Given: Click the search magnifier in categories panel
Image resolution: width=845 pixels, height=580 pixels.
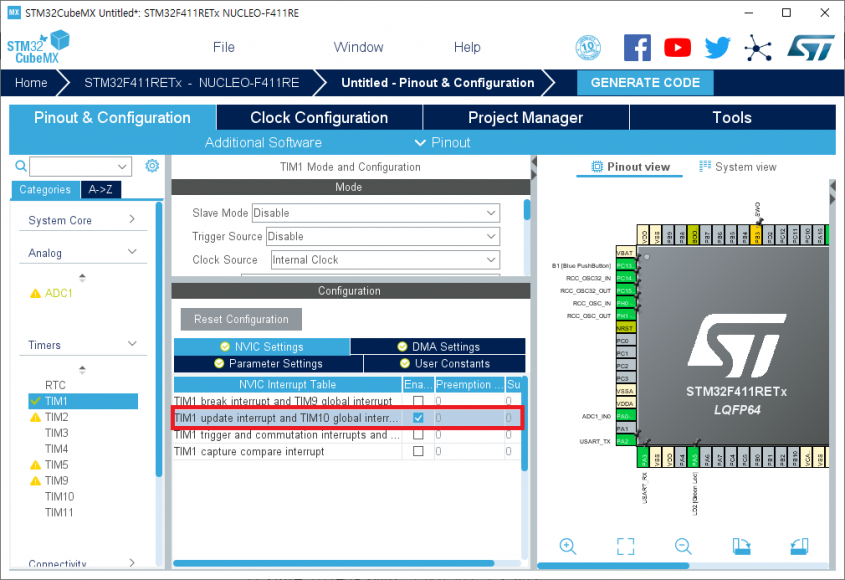Looking at the screenshot, I should [20, 166].
